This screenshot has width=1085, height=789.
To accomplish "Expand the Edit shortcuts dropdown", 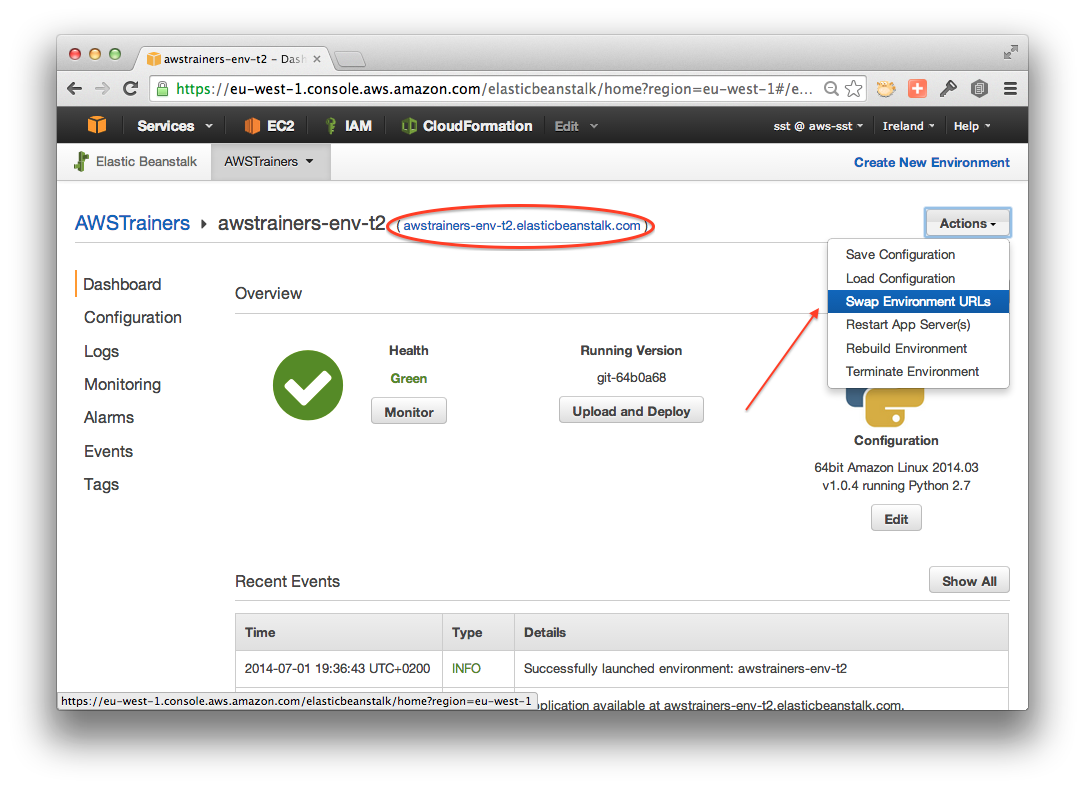I will [576, 126].
